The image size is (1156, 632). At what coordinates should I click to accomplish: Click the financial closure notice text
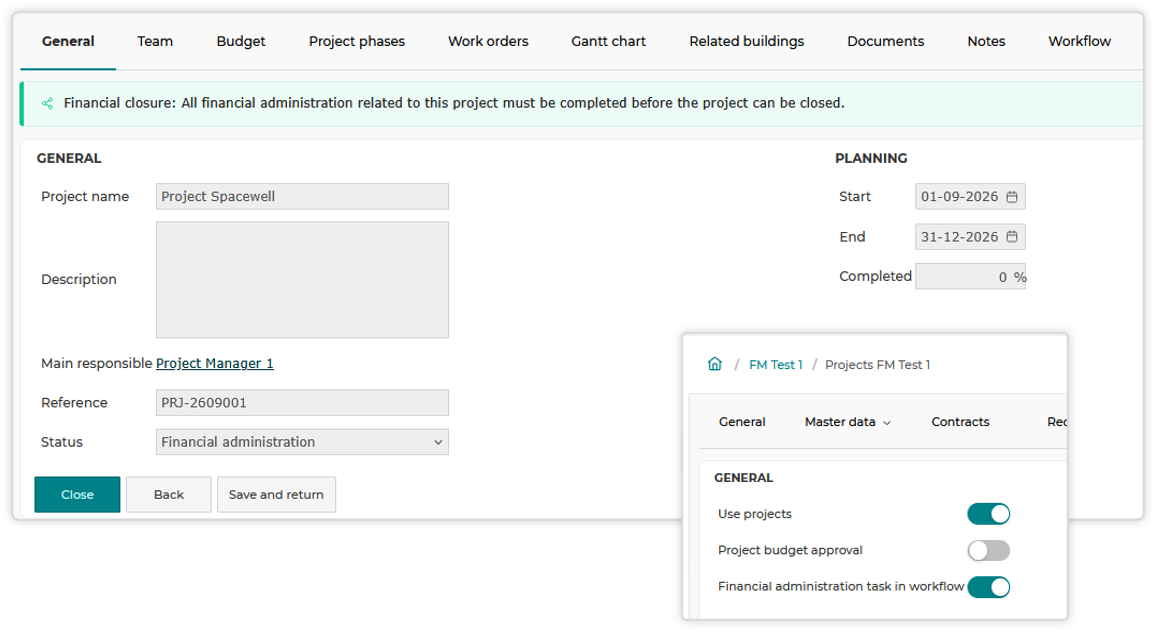(x=454, y=103)
